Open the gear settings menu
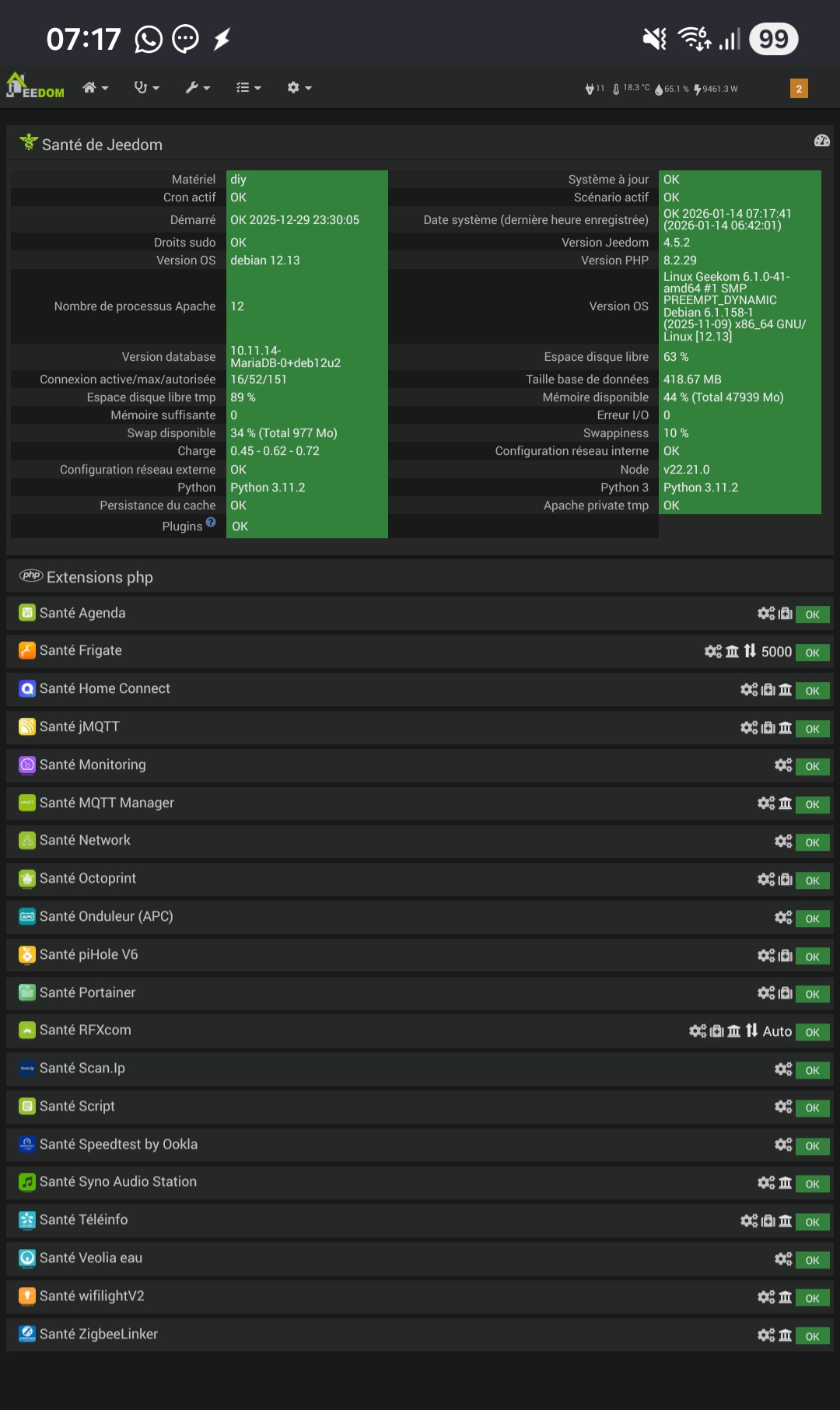This screenshot has width=840, height=1410. pos(299,88)
